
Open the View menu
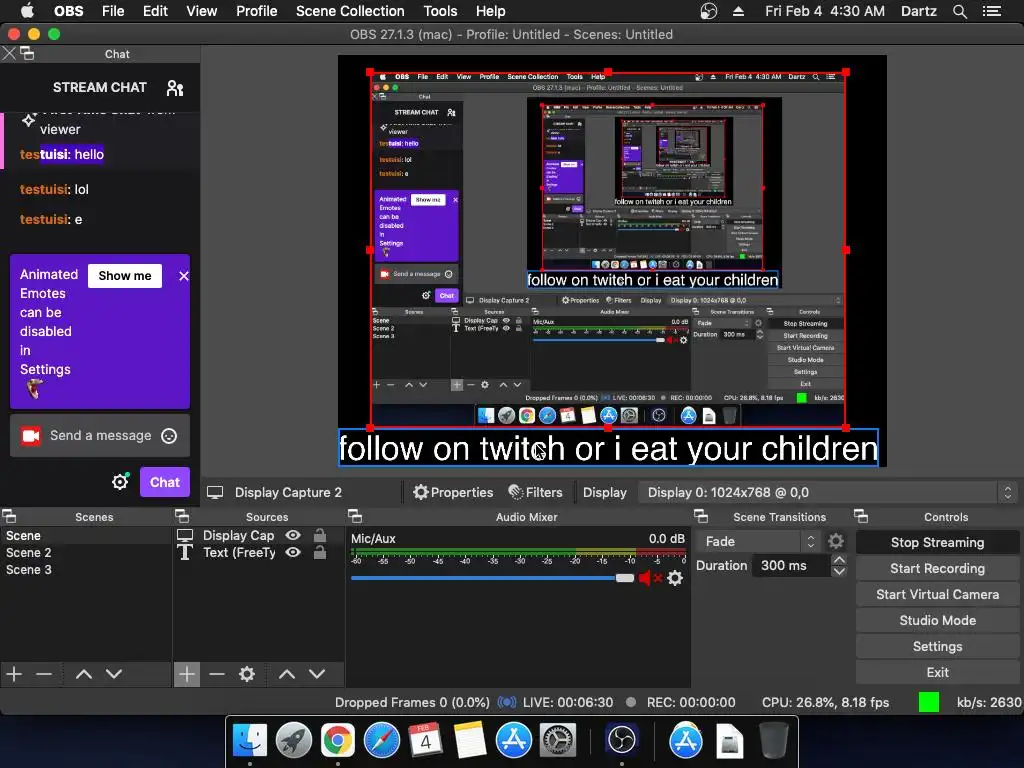[201, 11]
